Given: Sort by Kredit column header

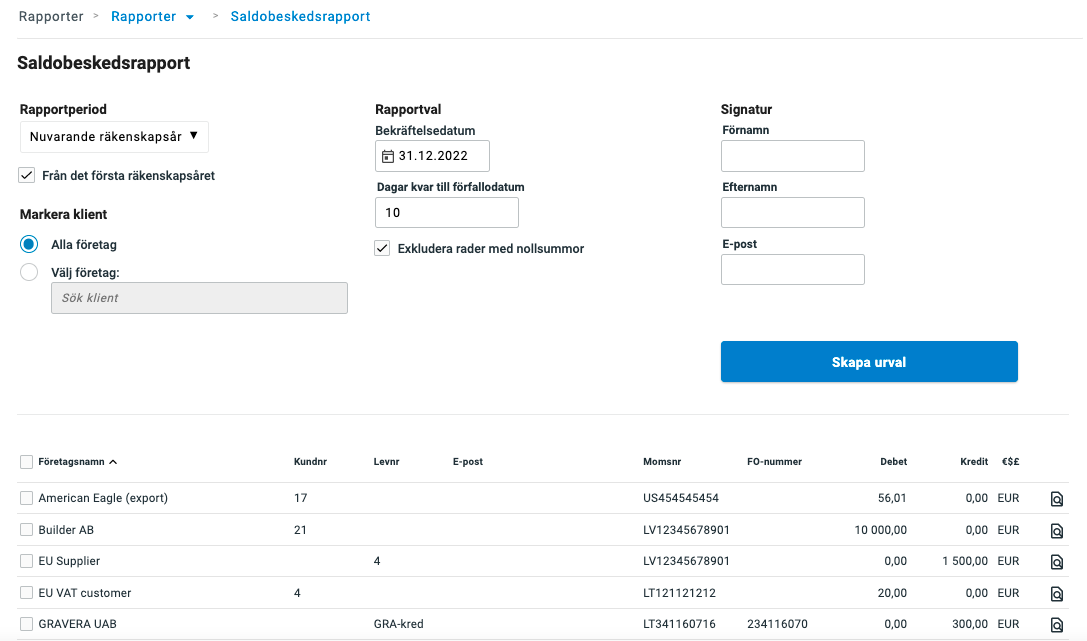Looking at the screenshot, I should click(x=974, y=462).
